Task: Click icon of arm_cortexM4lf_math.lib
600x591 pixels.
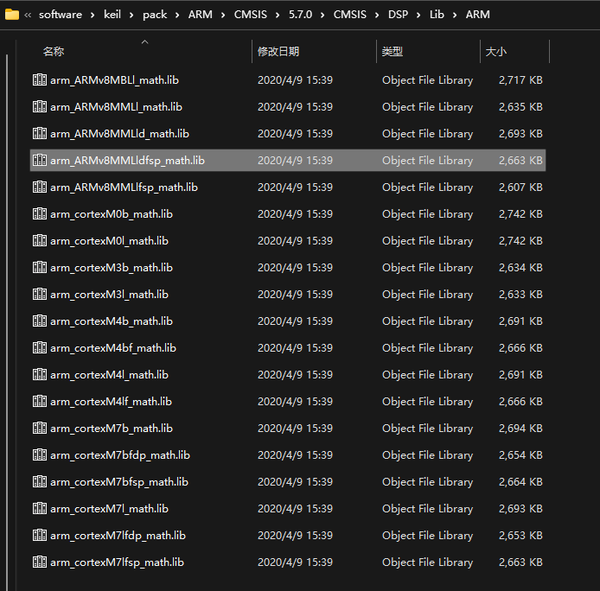Action: tap(39, 401)
